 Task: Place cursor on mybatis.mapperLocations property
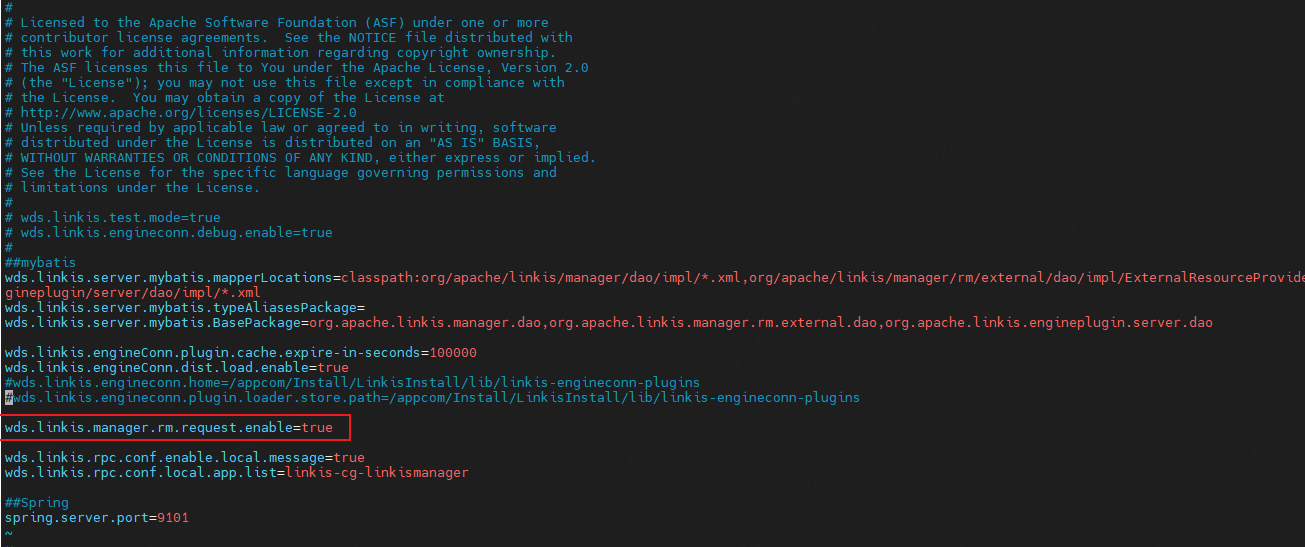pyautogui.click(x=168, y=278)
